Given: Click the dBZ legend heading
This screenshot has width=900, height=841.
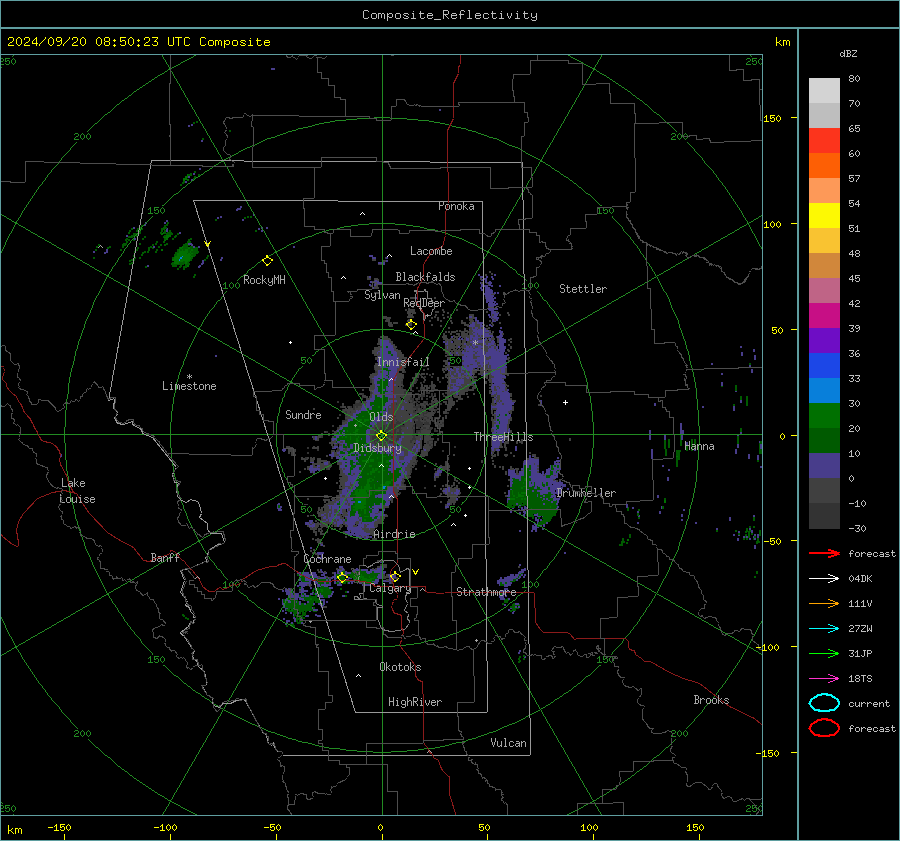Looking at the screenshot, I should click(848, 53).
